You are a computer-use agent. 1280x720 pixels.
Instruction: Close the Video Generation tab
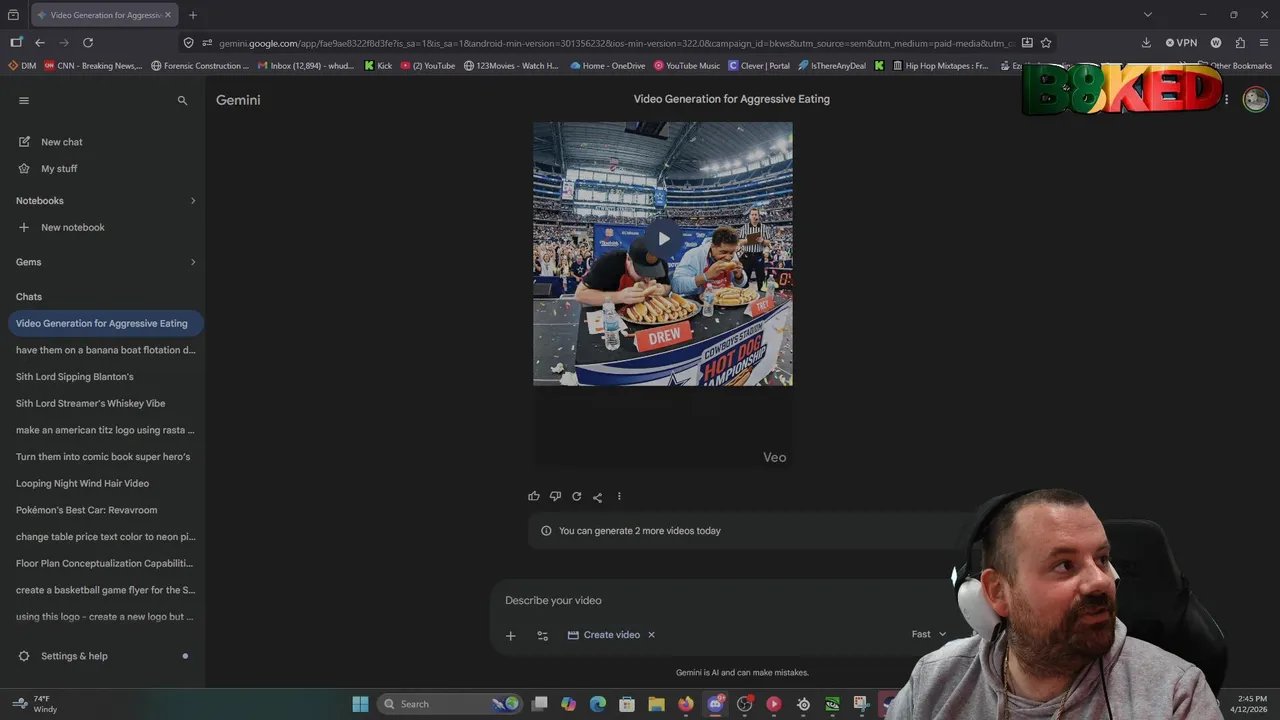tap(169, 15)
